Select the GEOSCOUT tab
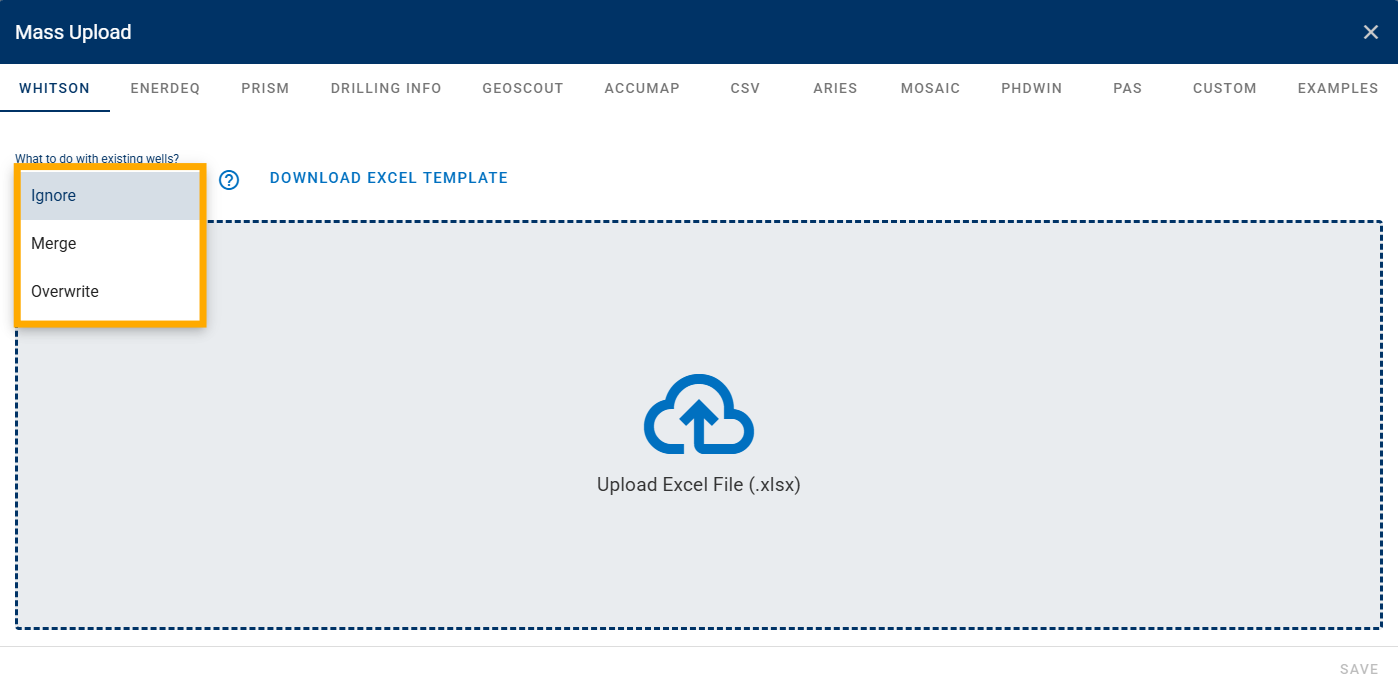 pyautogui.click(x=523, y=88)
